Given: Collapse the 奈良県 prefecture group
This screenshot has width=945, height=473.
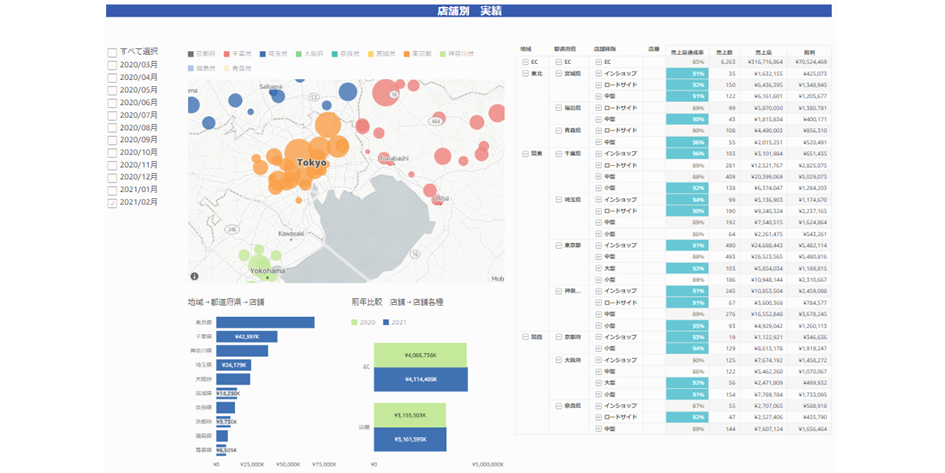Looking at the screenshot, I should 559,406.
